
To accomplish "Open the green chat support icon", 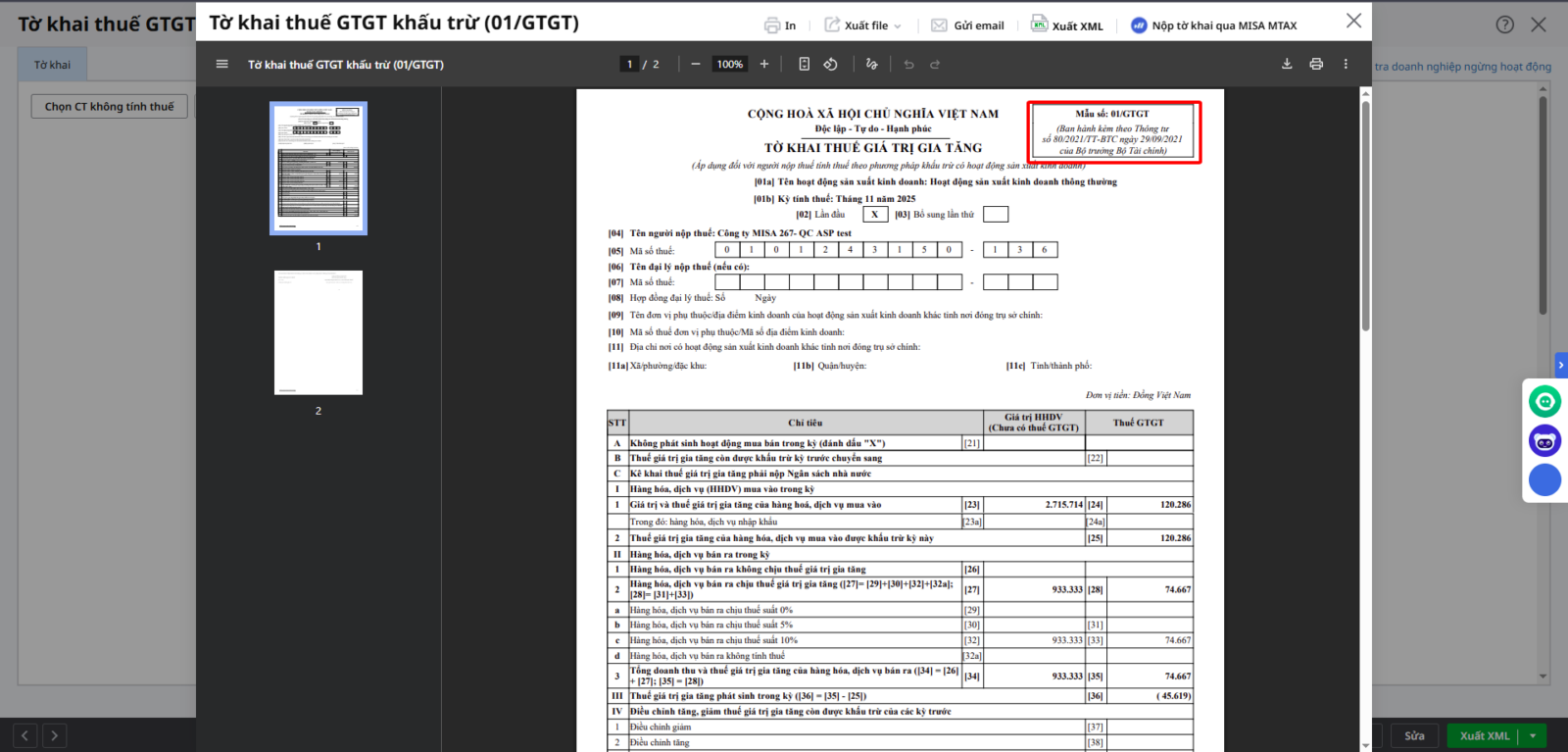I will point(1544,401).
